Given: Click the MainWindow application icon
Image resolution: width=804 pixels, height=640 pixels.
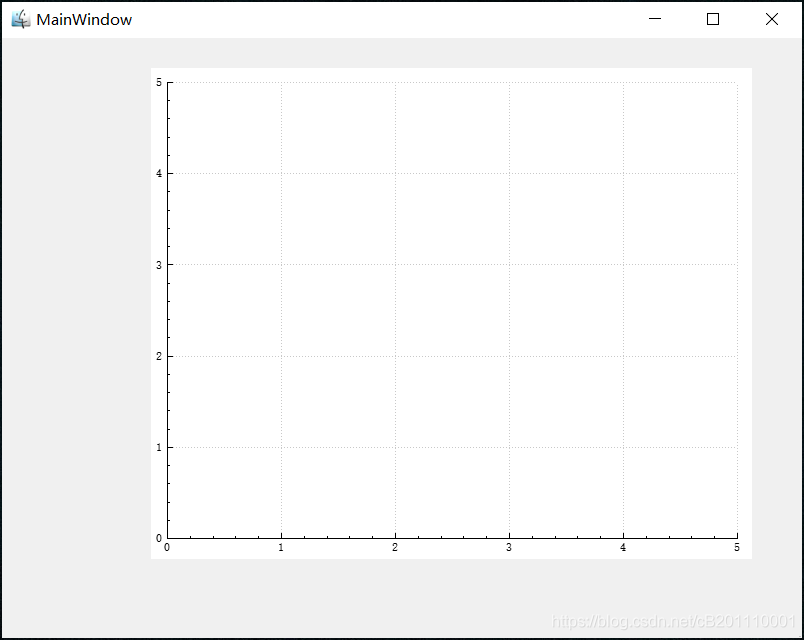Looking at the screenshot, I should pos(18,18).
